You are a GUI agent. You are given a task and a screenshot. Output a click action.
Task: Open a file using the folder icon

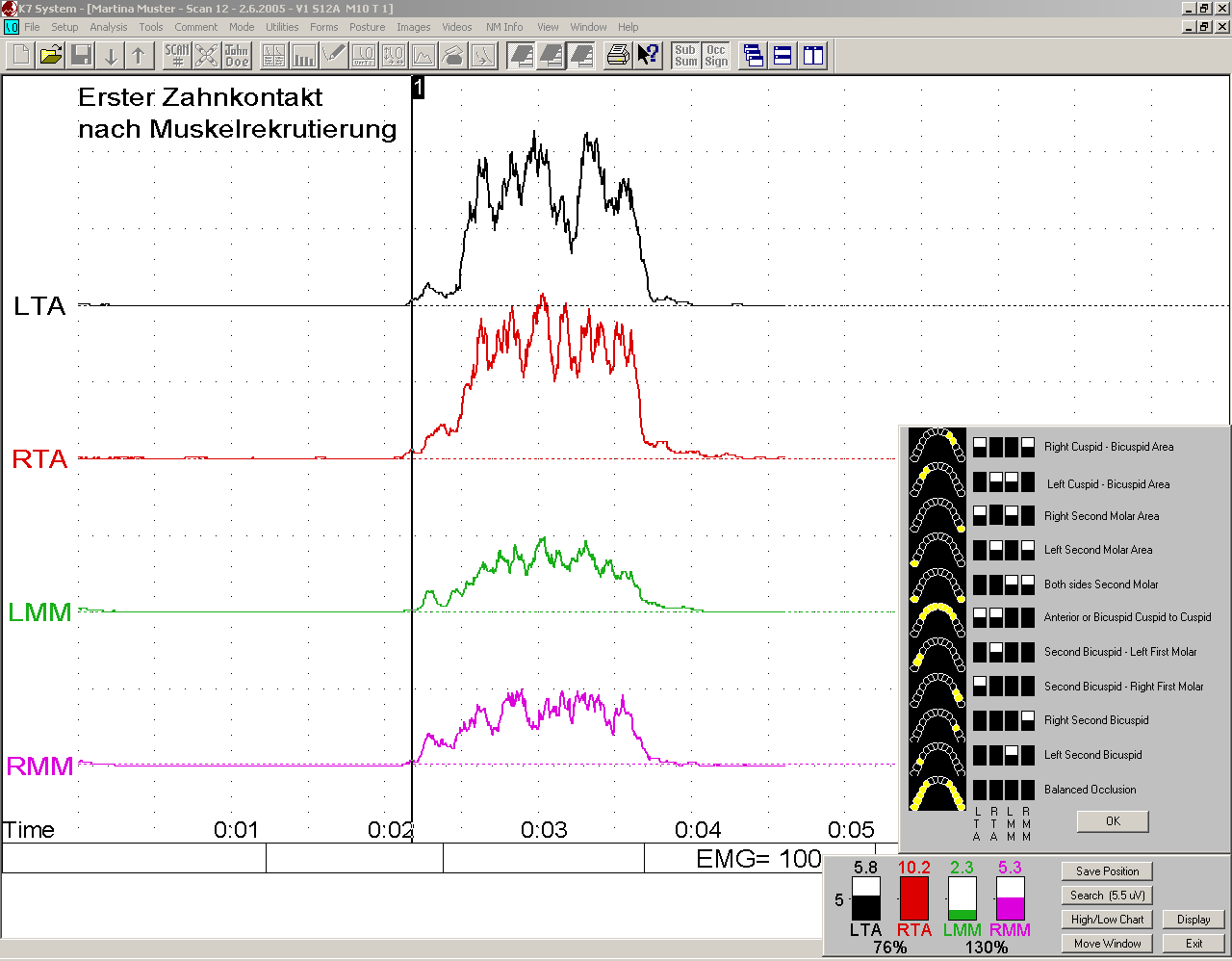click(x=51, y=56)
